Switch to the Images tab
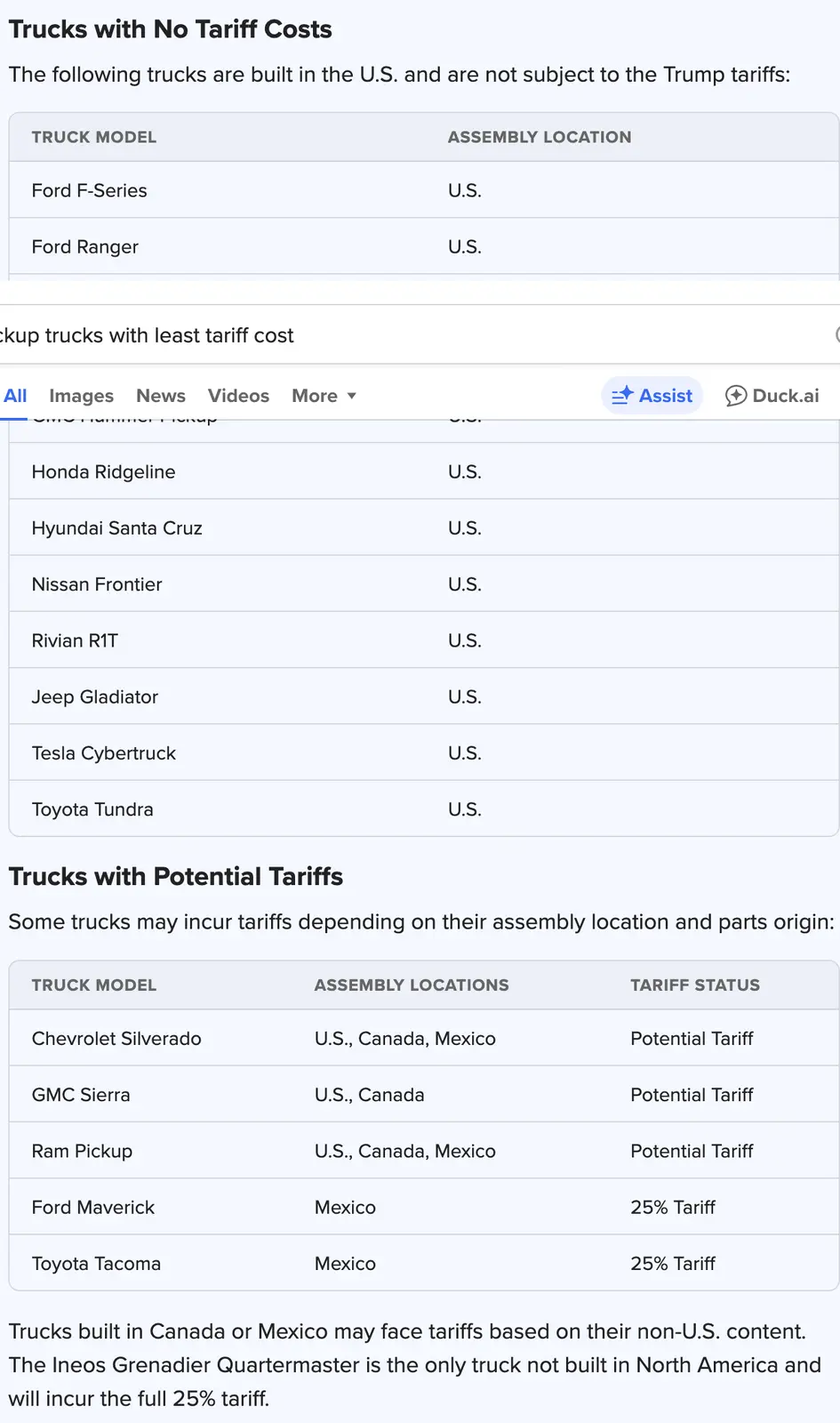The width and height of the screenshot is (840, 1423). (81, 396)
